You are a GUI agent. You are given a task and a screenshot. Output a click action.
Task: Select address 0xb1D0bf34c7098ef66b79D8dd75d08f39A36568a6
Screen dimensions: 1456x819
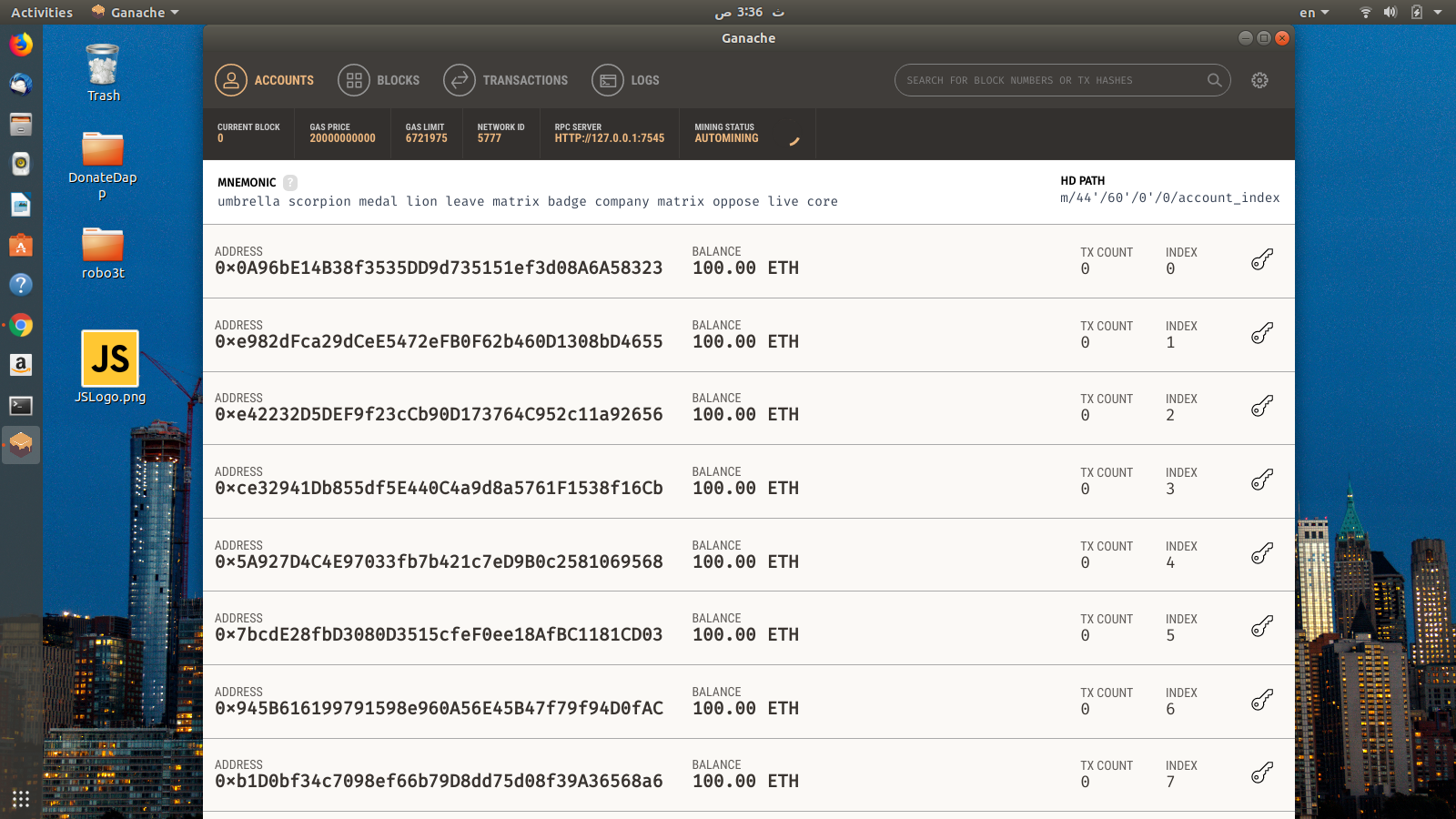[439, 781]
